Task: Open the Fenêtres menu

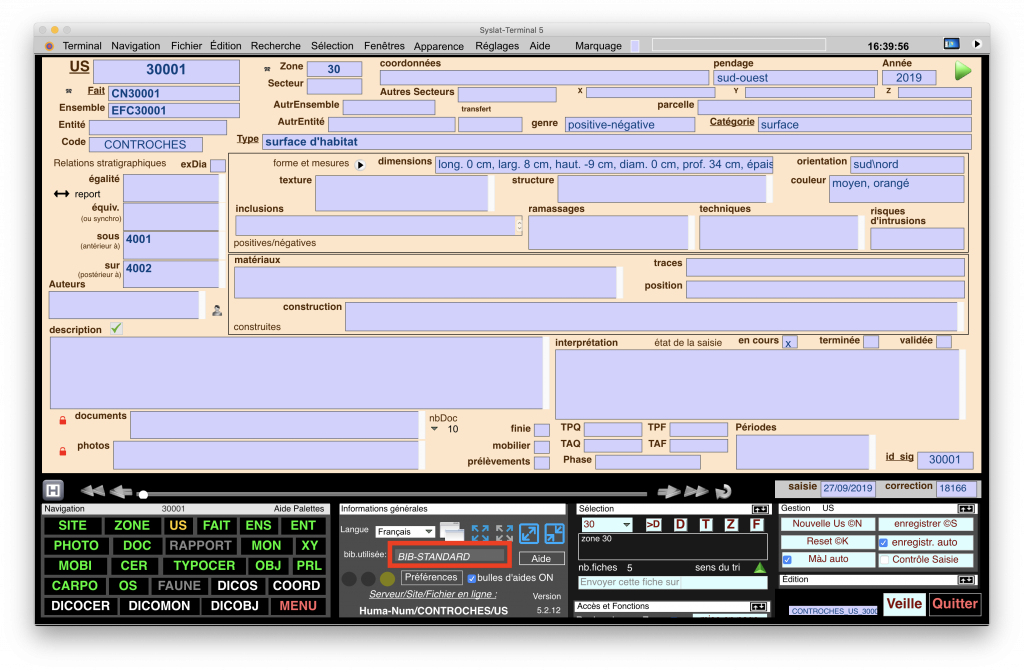Action: [384, 46]
